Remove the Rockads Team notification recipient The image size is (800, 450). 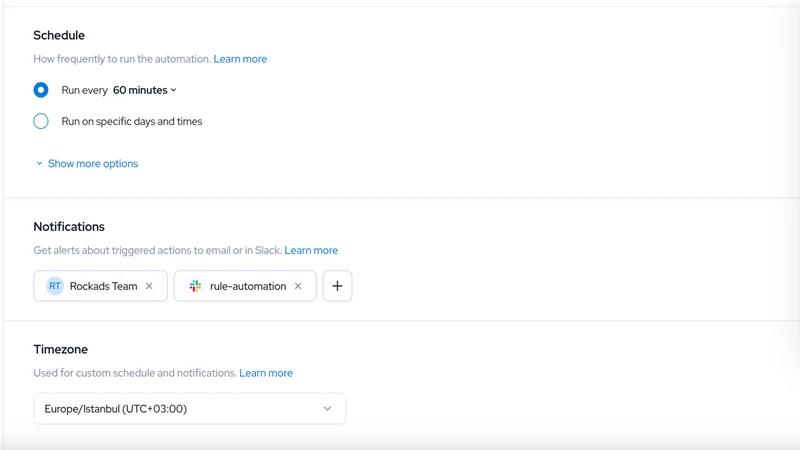tap(149, 286)
